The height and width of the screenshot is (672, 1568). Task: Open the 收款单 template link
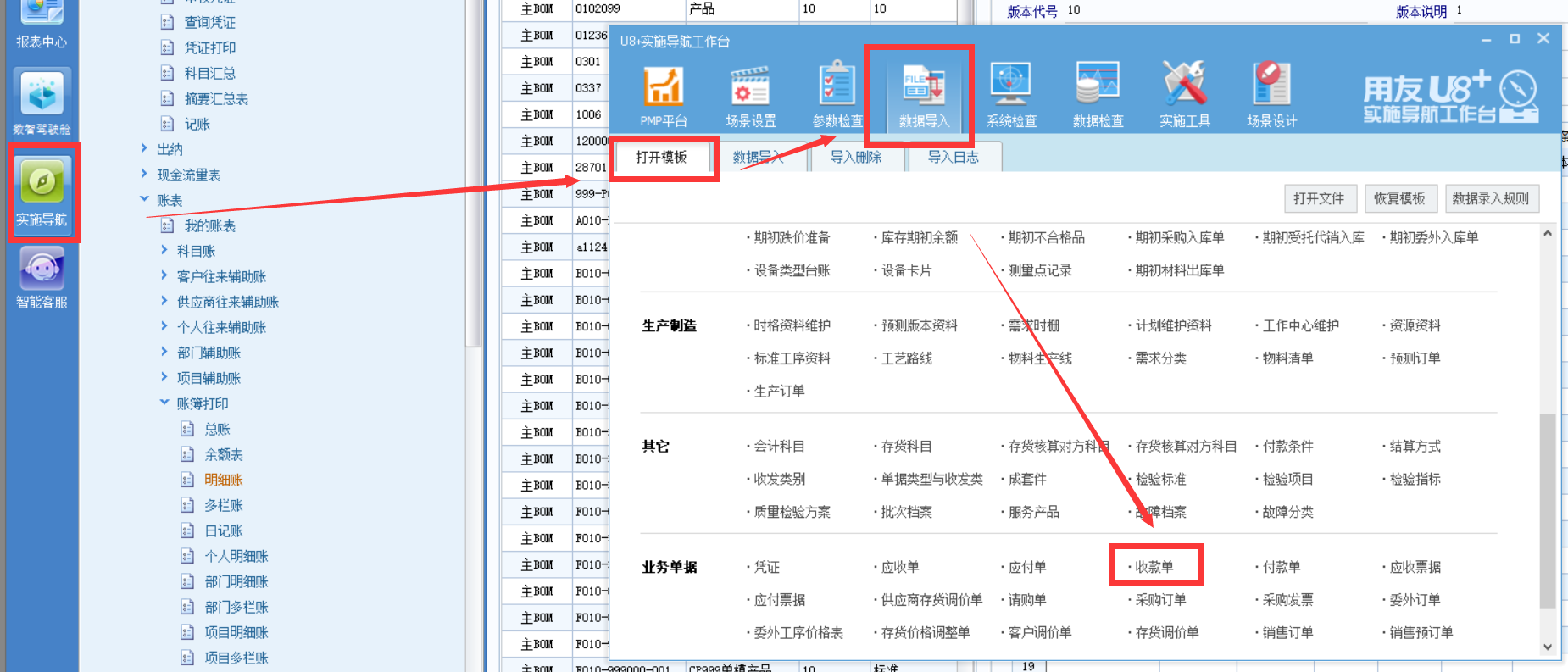[1154, 567]
